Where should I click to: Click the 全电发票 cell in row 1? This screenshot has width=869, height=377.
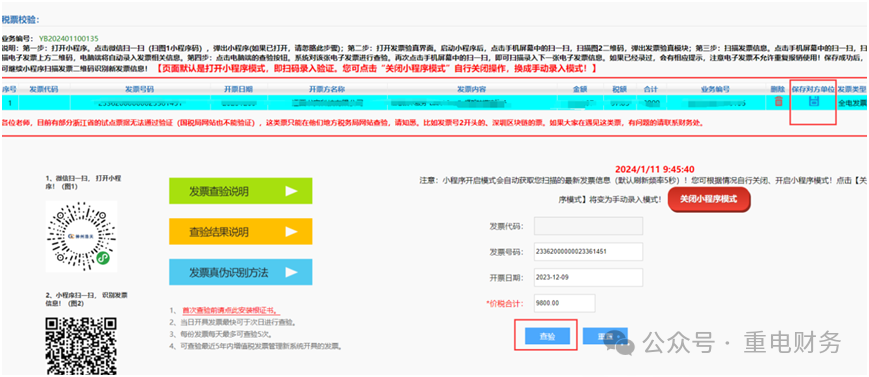click(x=853, y=102)
